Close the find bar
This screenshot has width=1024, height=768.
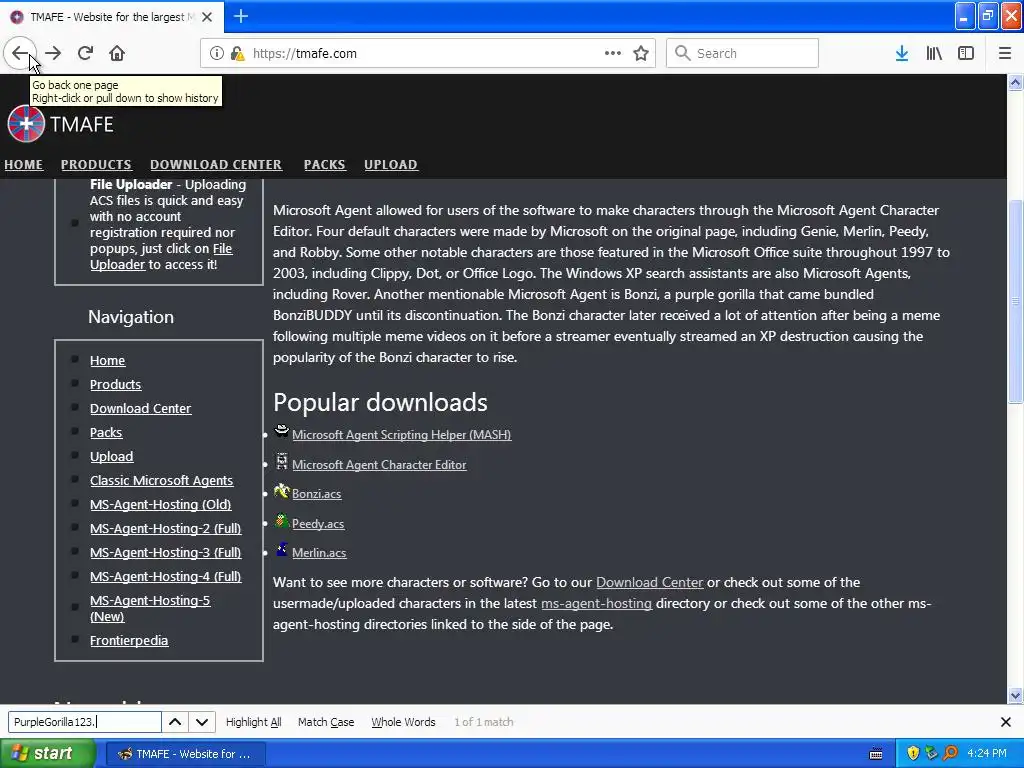coord(1006,722)
